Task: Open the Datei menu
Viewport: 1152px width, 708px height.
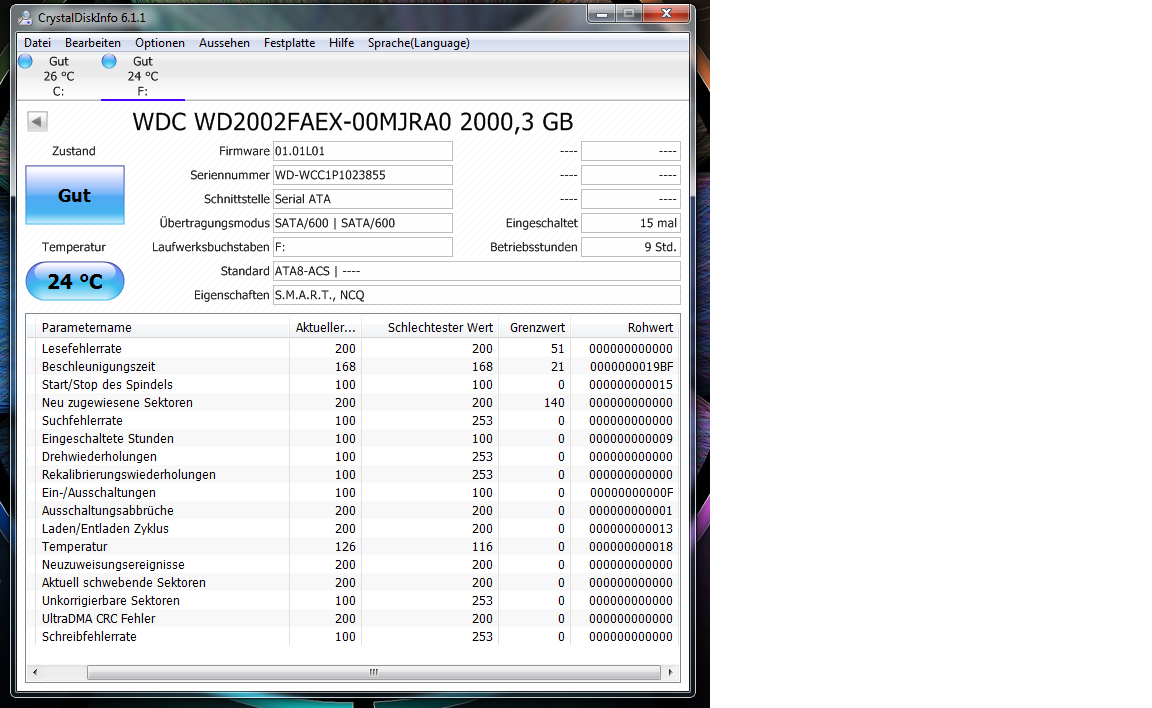Action: point(37,43)
